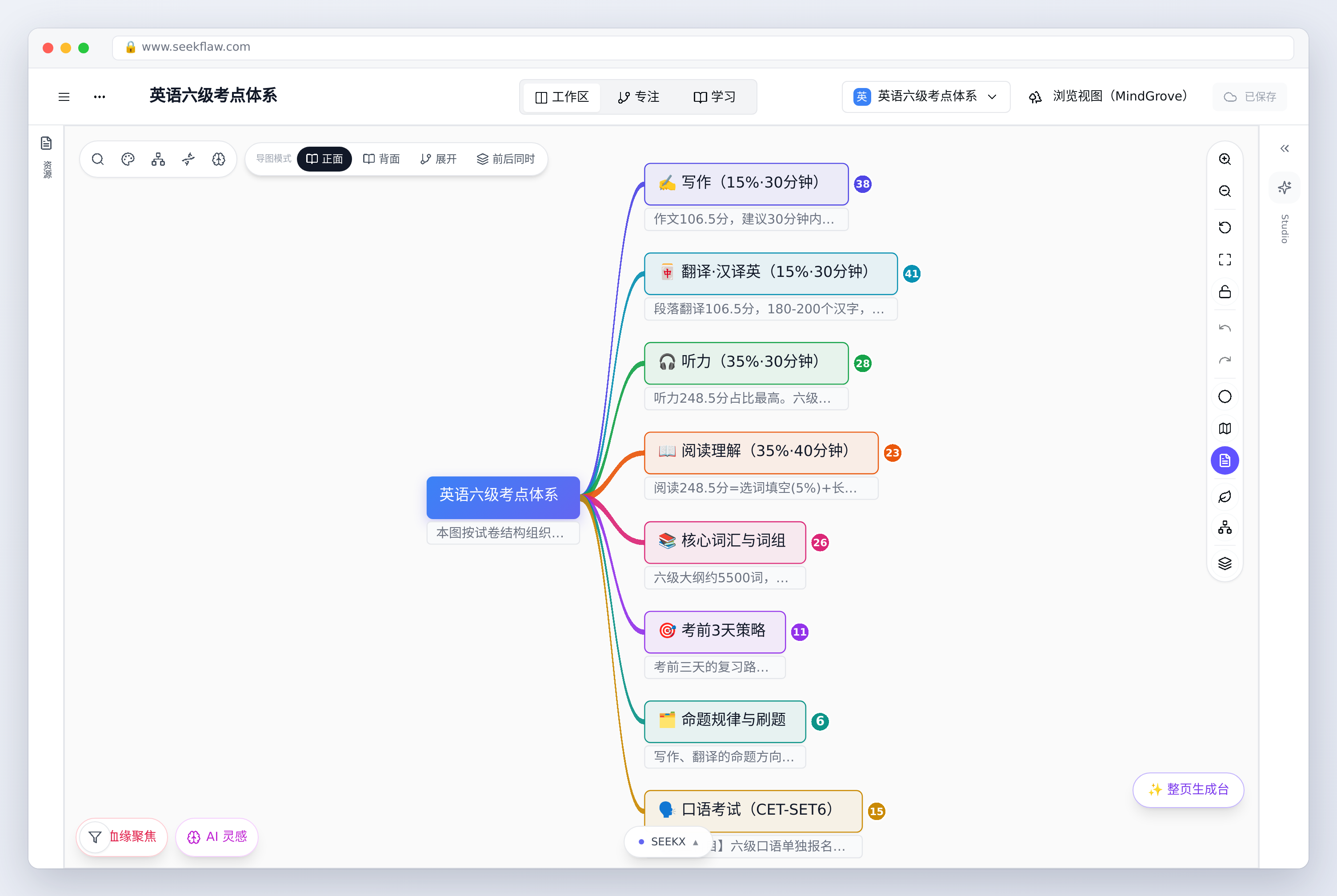The width and height of the screenshot is (1337, 896).
Task: Switch to the 学习 tab
Action: coord(714,97)
